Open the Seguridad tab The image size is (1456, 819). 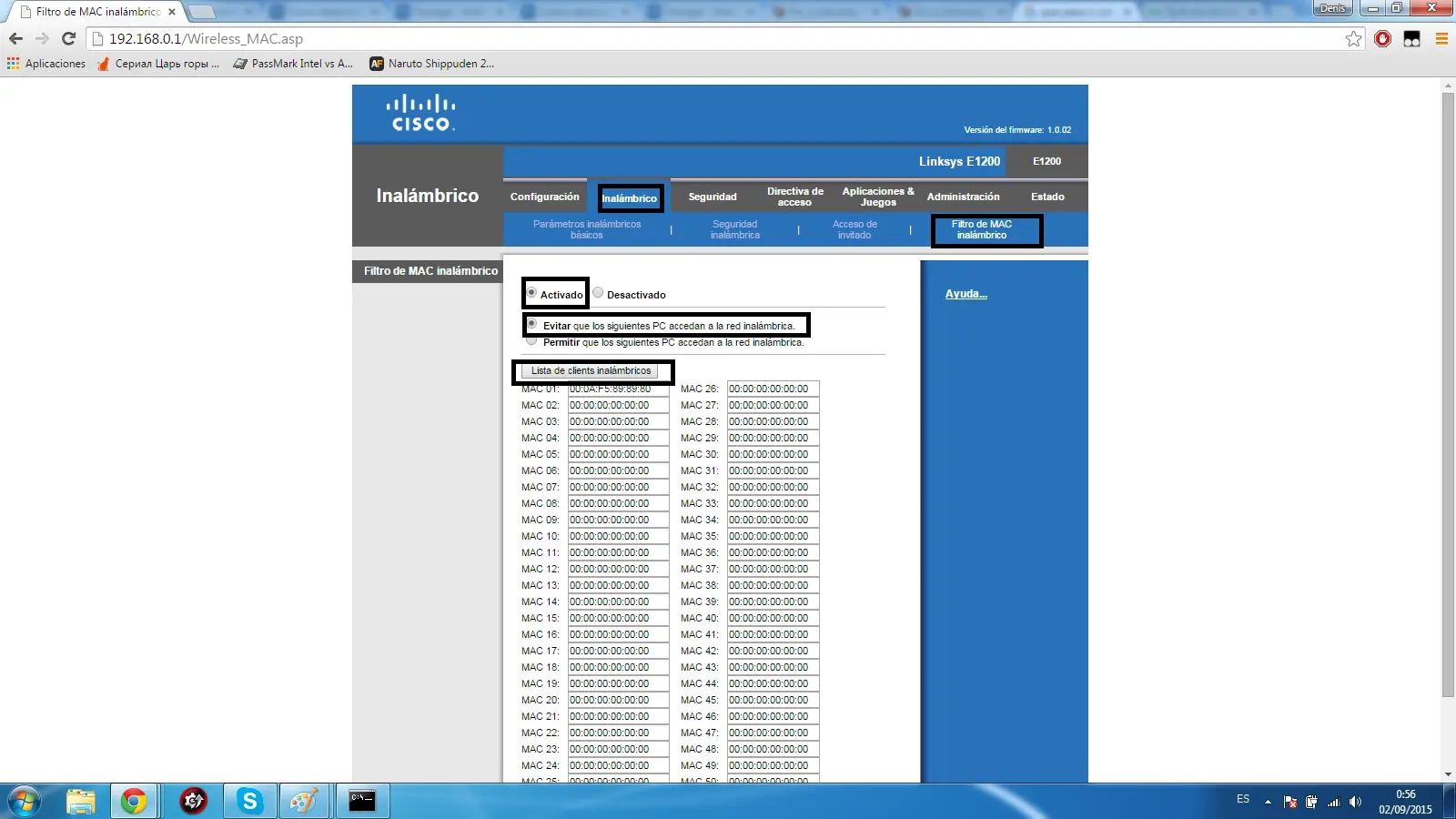click(713, 197)
